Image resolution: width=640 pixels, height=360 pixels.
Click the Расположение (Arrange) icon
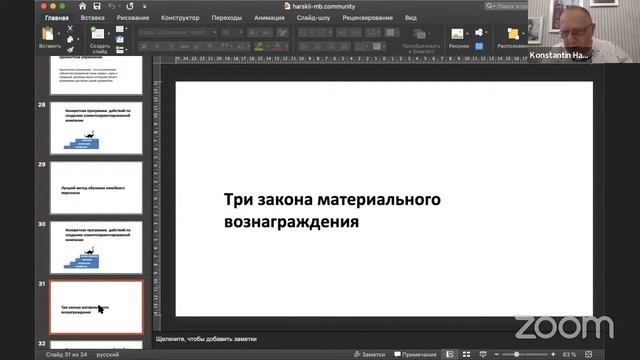point(513,34)
